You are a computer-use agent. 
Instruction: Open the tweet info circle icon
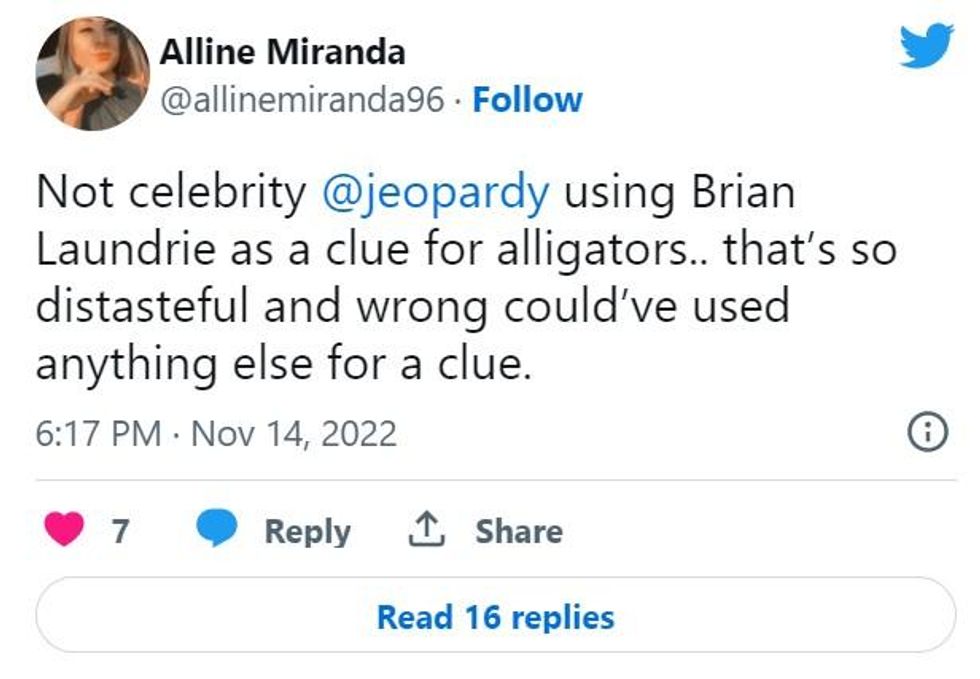point(926,433)
